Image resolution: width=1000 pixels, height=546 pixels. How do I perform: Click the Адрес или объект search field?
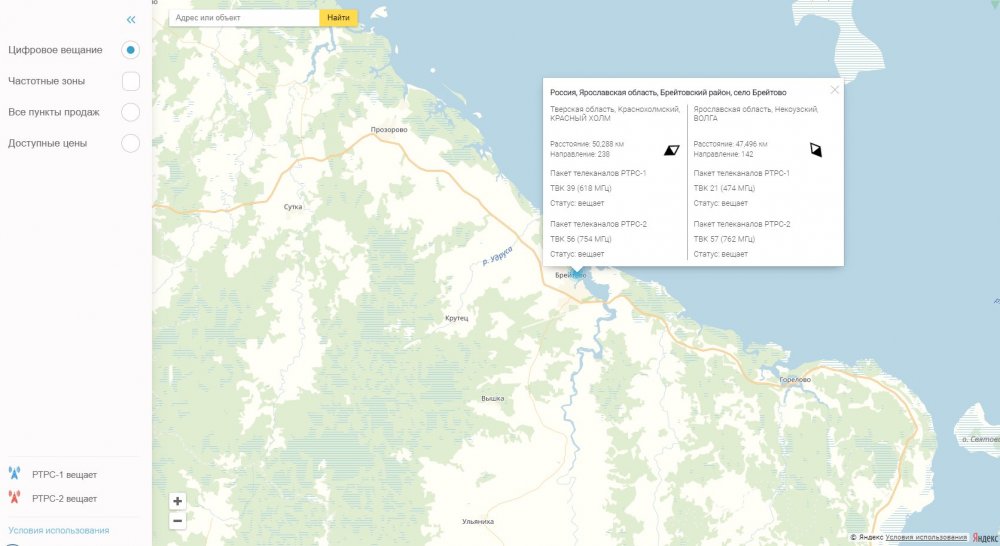pyautogui.click(x=243, y=17)
